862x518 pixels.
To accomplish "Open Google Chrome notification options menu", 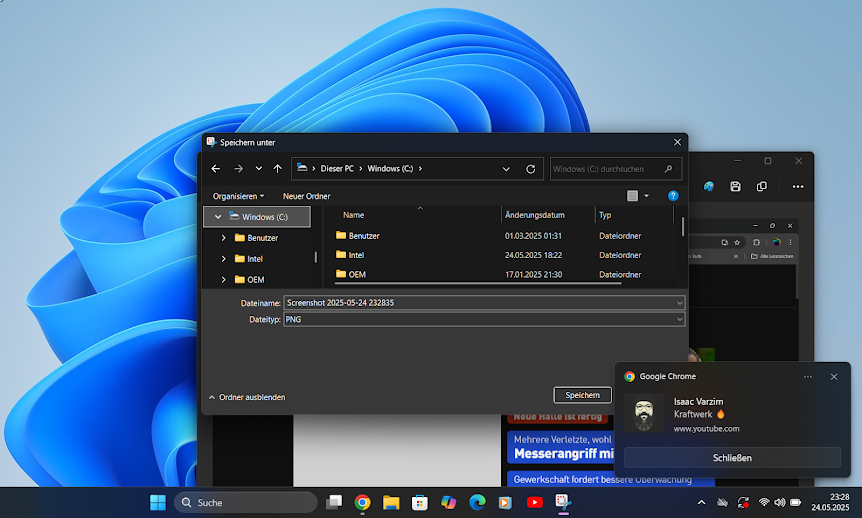I will 808,377.
